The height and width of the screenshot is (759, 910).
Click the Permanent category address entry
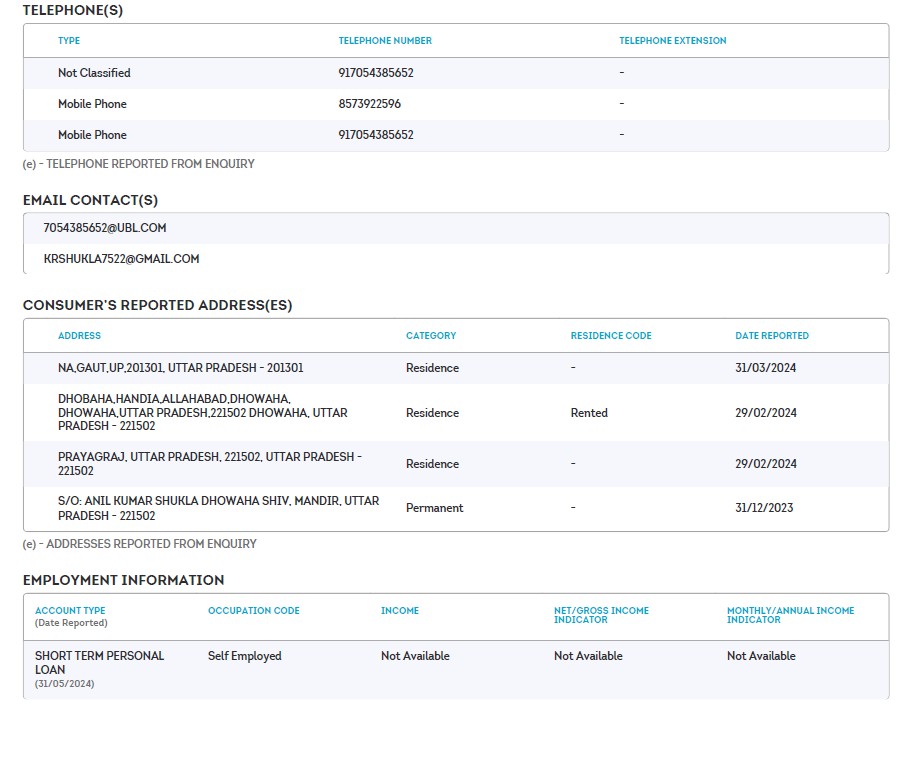434,508
